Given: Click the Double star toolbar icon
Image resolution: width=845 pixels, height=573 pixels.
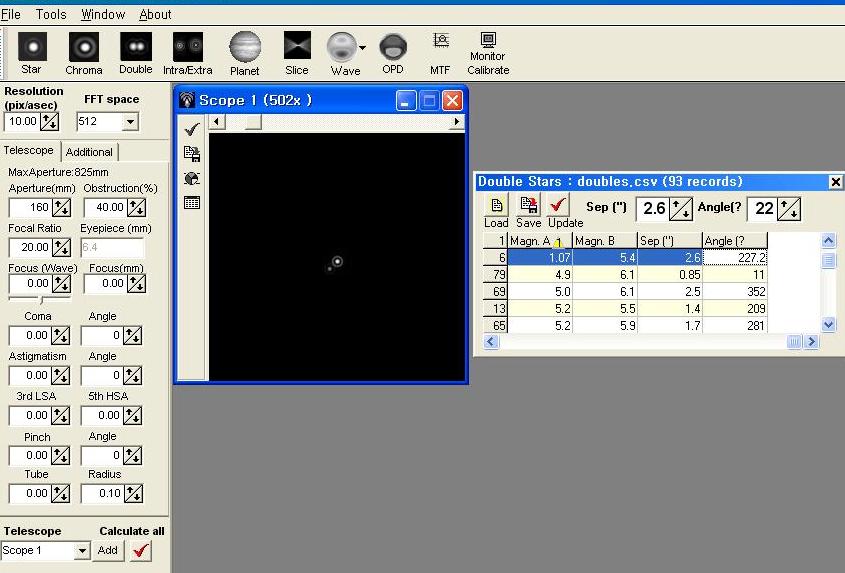Looking at the screenshot, I should 136,52.
